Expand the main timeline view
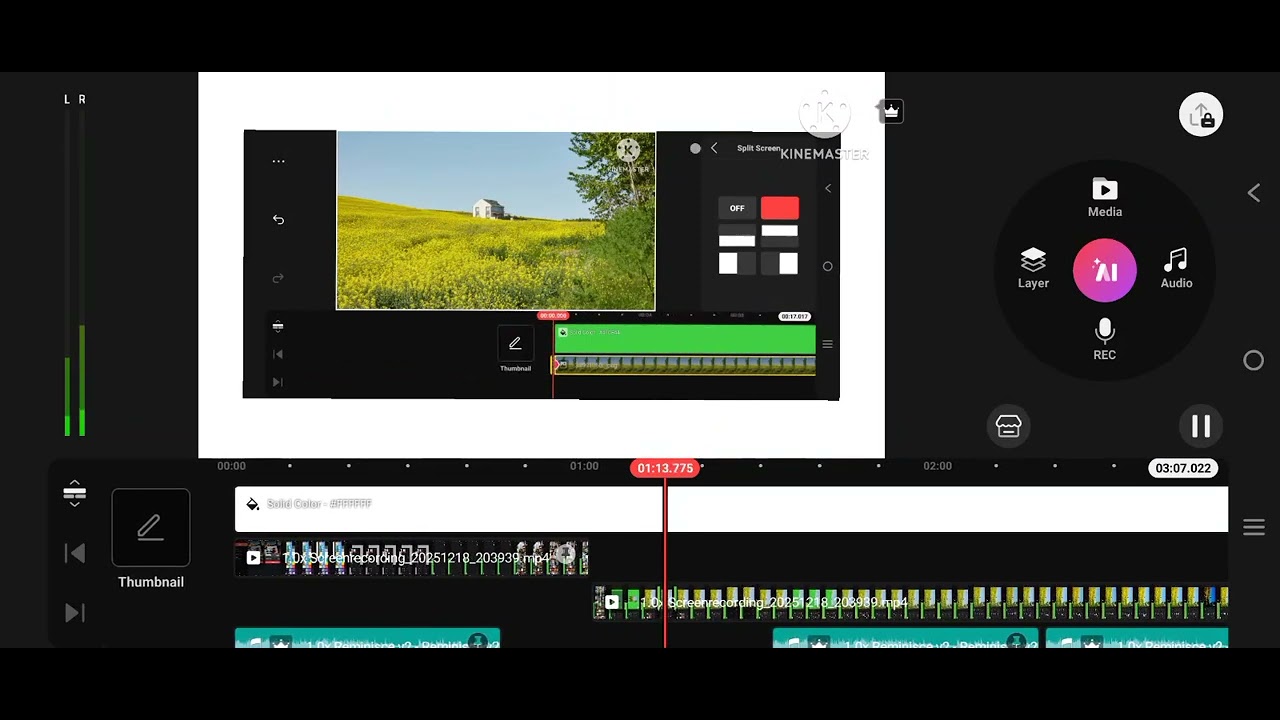This screenshot has height=720, width=1280. point(74,493)
